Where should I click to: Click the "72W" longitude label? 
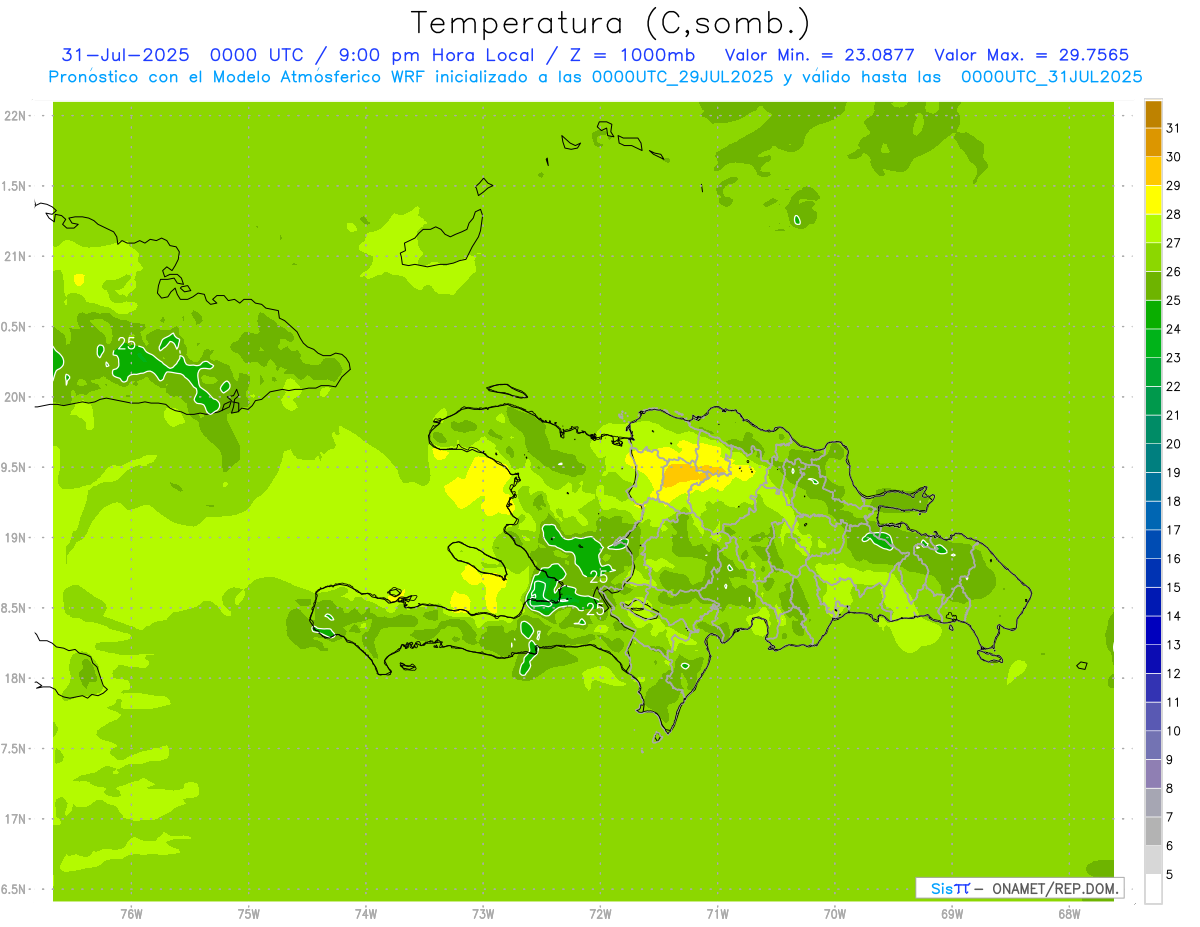click(x=600, y=914)
